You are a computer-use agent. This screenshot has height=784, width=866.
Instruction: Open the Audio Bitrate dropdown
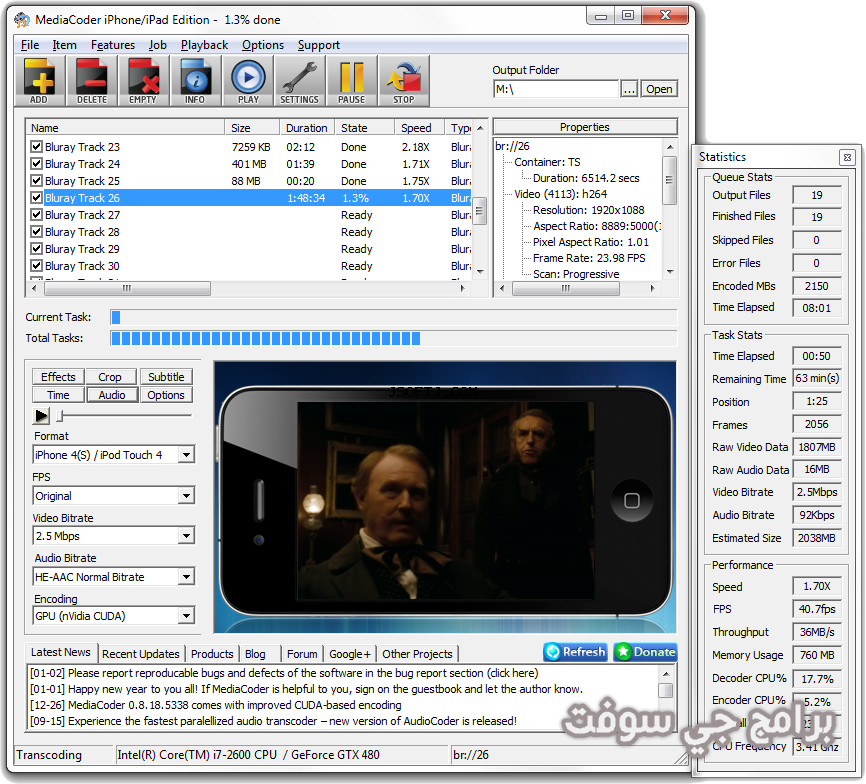tap(187, 577)
